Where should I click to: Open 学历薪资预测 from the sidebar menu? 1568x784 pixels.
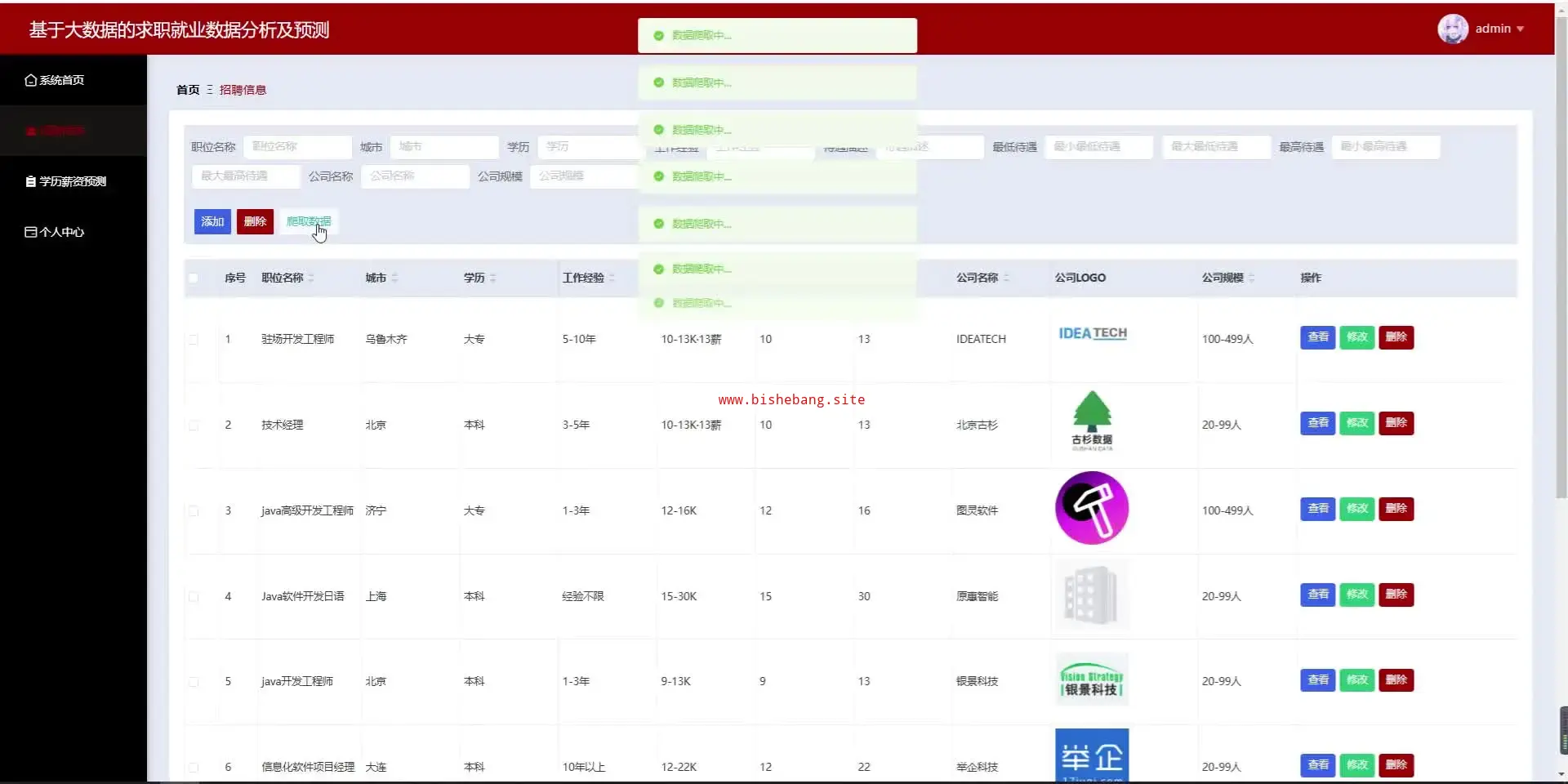(x=73, y=181)
